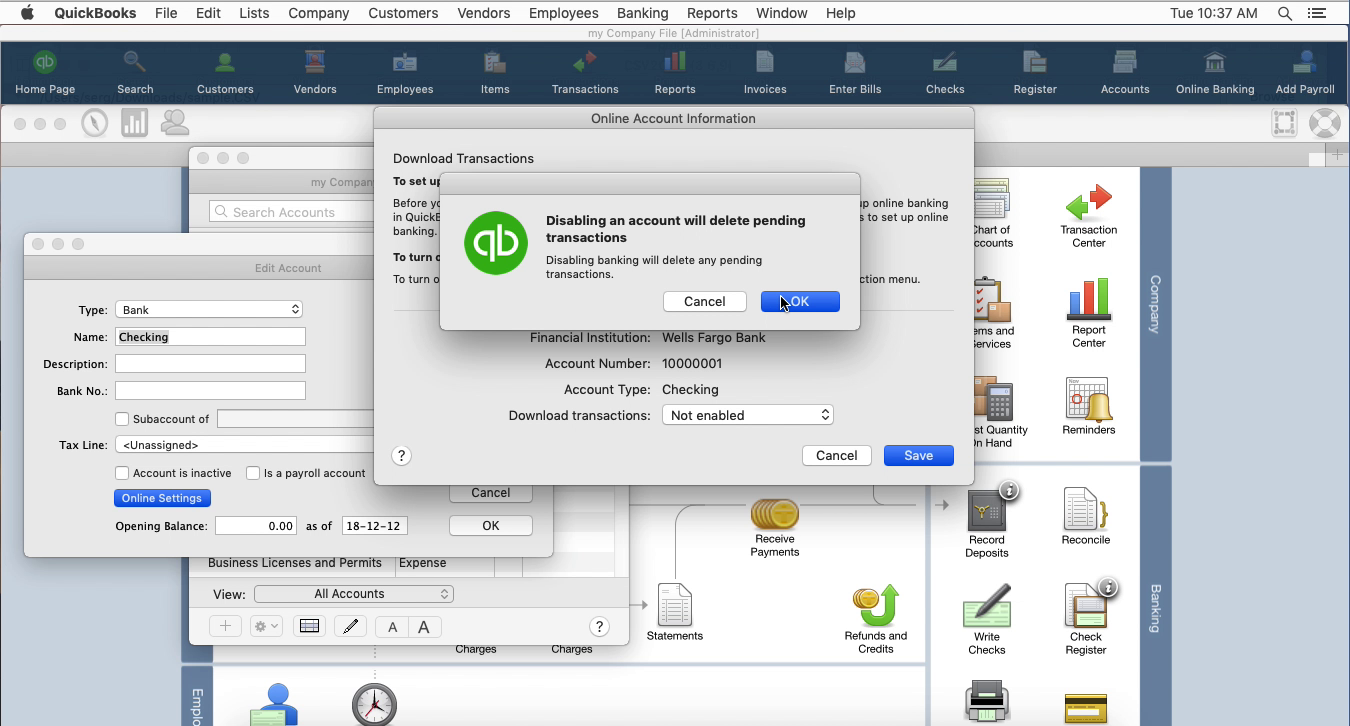Open the Help menu
Image resolution: width=1350 pixels, height=726 pixels.
click(840, 13)
